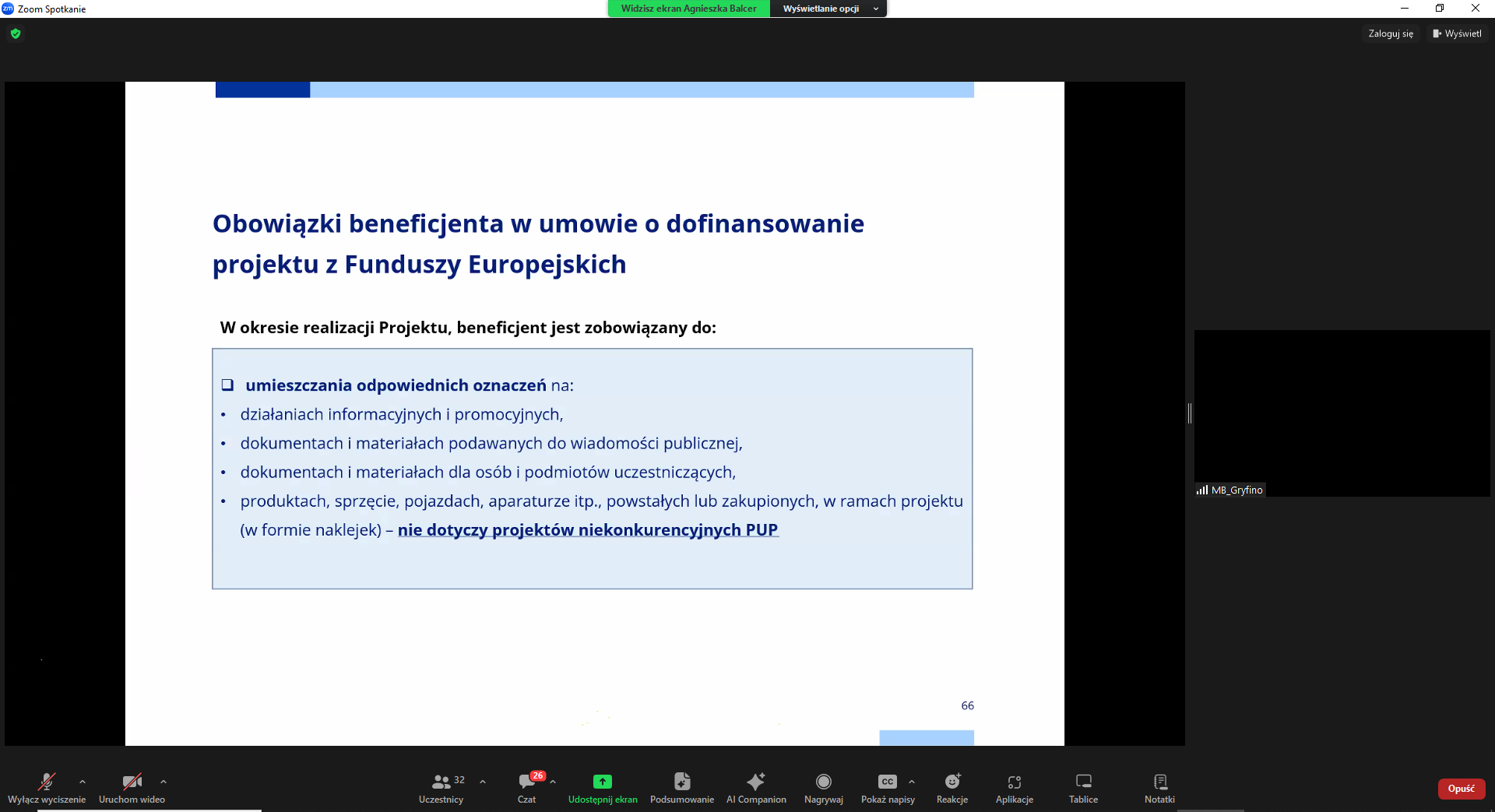Expand caption options arrow next to Pokaż napisy
Image resolution: width=1495 pixels, height=812 pixels.
click(912, 782)
